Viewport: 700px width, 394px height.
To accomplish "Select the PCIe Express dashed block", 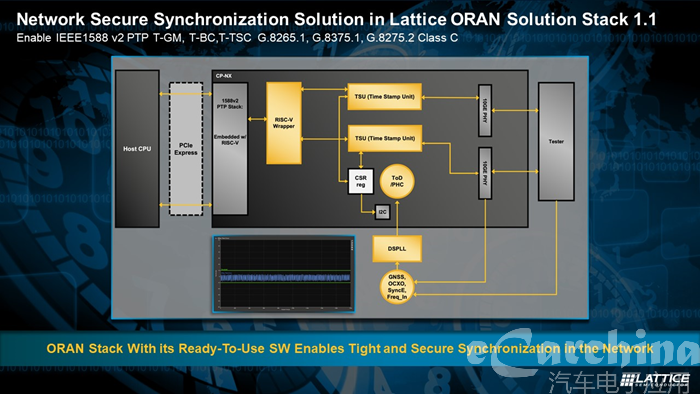I will (x=186, y=149).
